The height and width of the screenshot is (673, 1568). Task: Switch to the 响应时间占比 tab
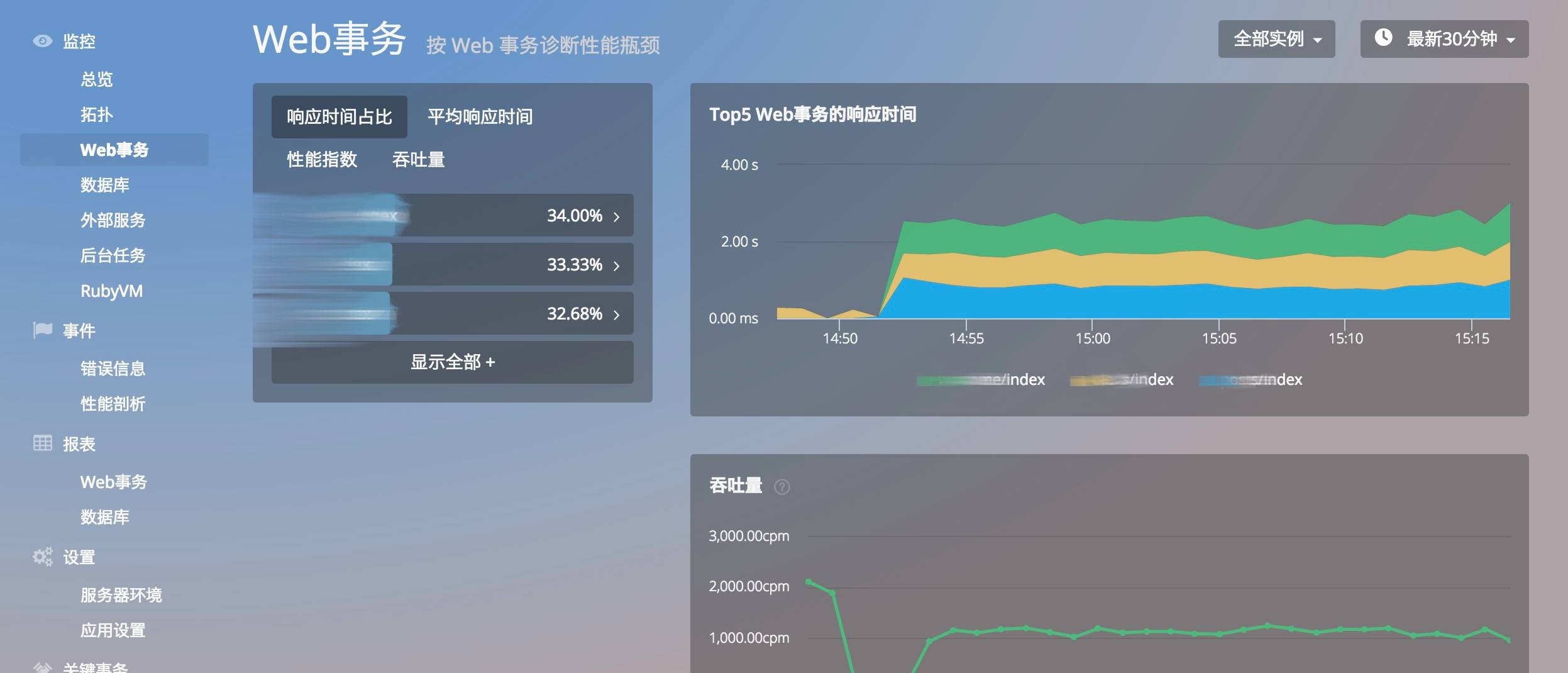340,117
